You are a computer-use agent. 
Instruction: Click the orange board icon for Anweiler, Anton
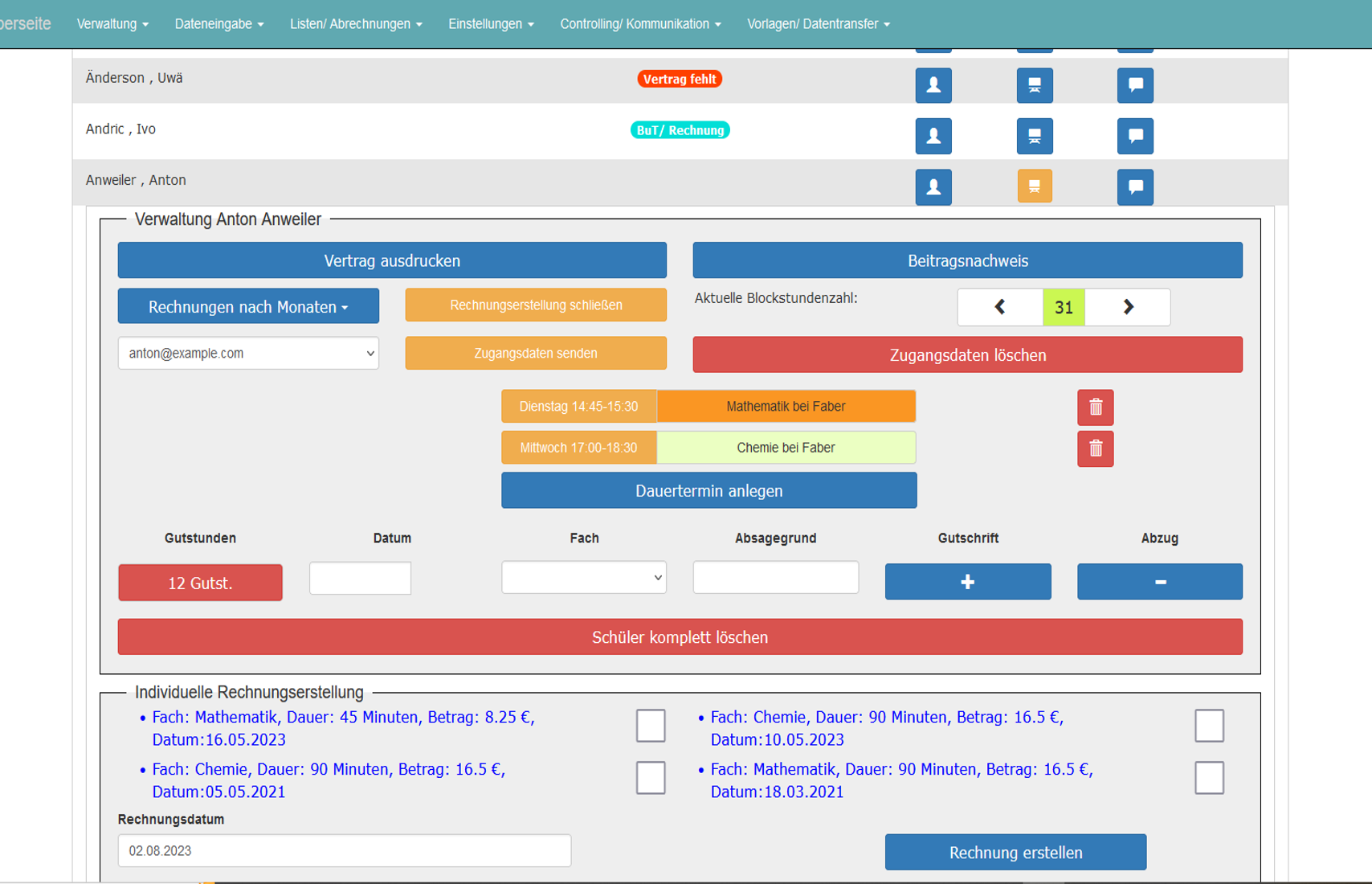coord(1034,186)
